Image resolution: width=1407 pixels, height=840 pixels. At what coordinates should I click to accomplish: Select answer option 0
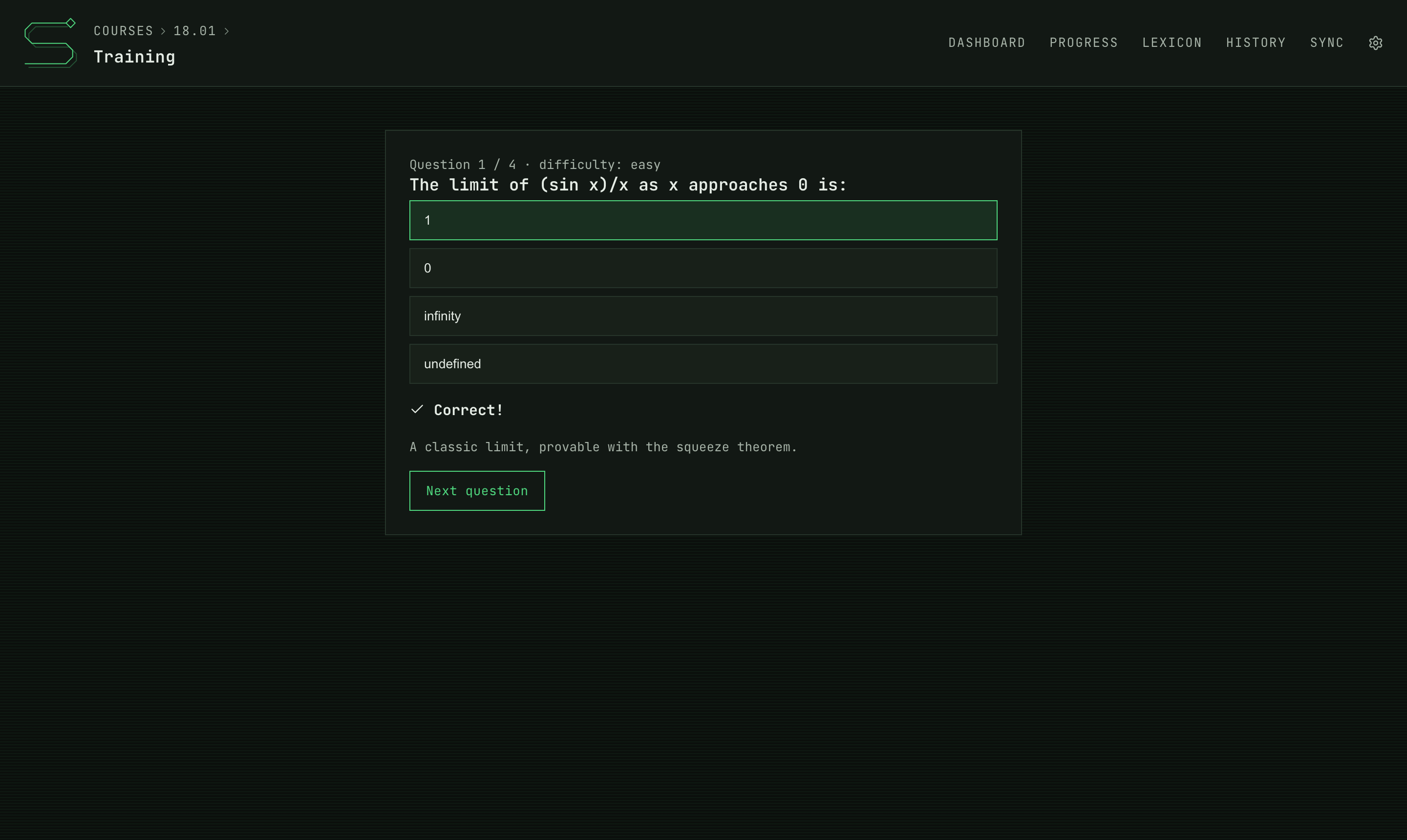[x=703, y=268]
